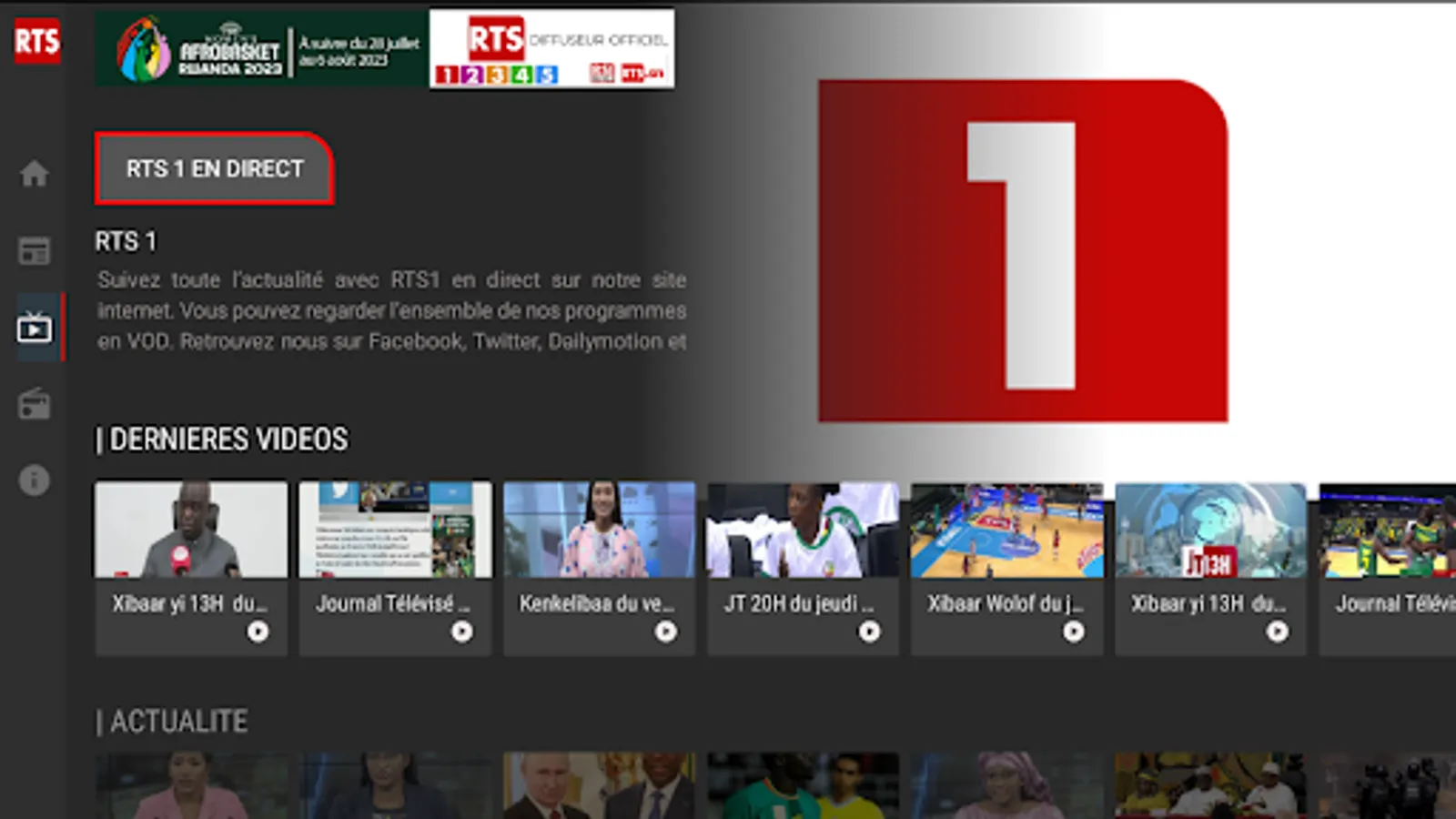1456x819 pixels.
Task: Open the JT13H globe logo thumbnail
Action: (x=1210, y=530)
